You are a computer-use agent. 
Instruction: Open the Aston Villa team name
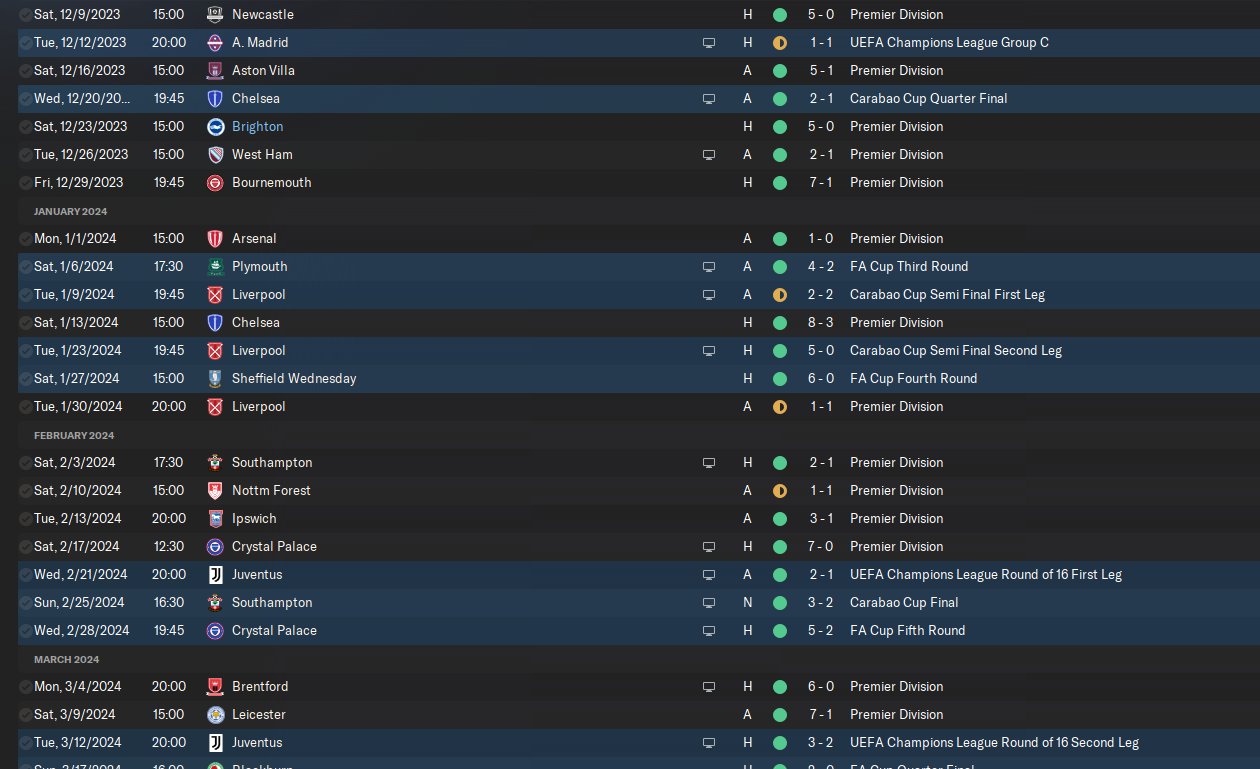click(263, 71)
